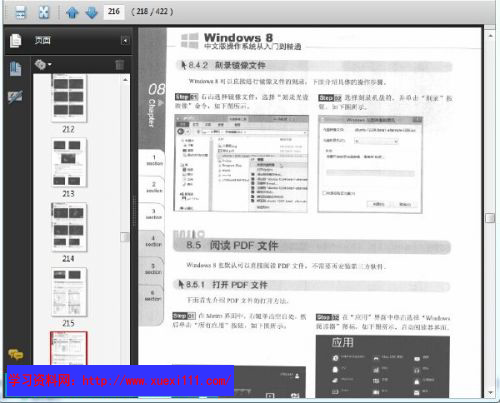Go to next page with down arrow
Screen dimensions: 500x403
tap(91, 13)
